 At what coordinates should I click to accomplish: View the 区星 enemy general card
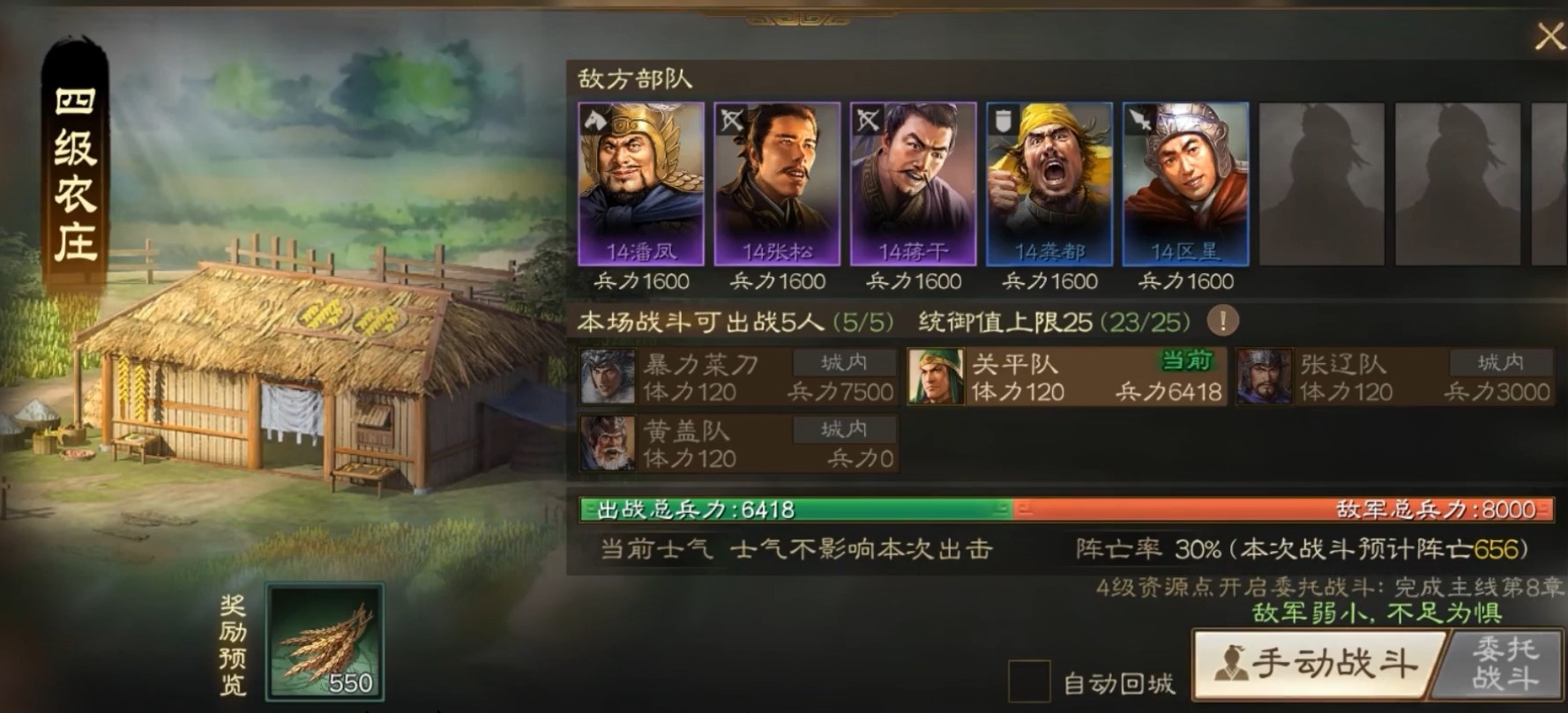(1185, 183)
